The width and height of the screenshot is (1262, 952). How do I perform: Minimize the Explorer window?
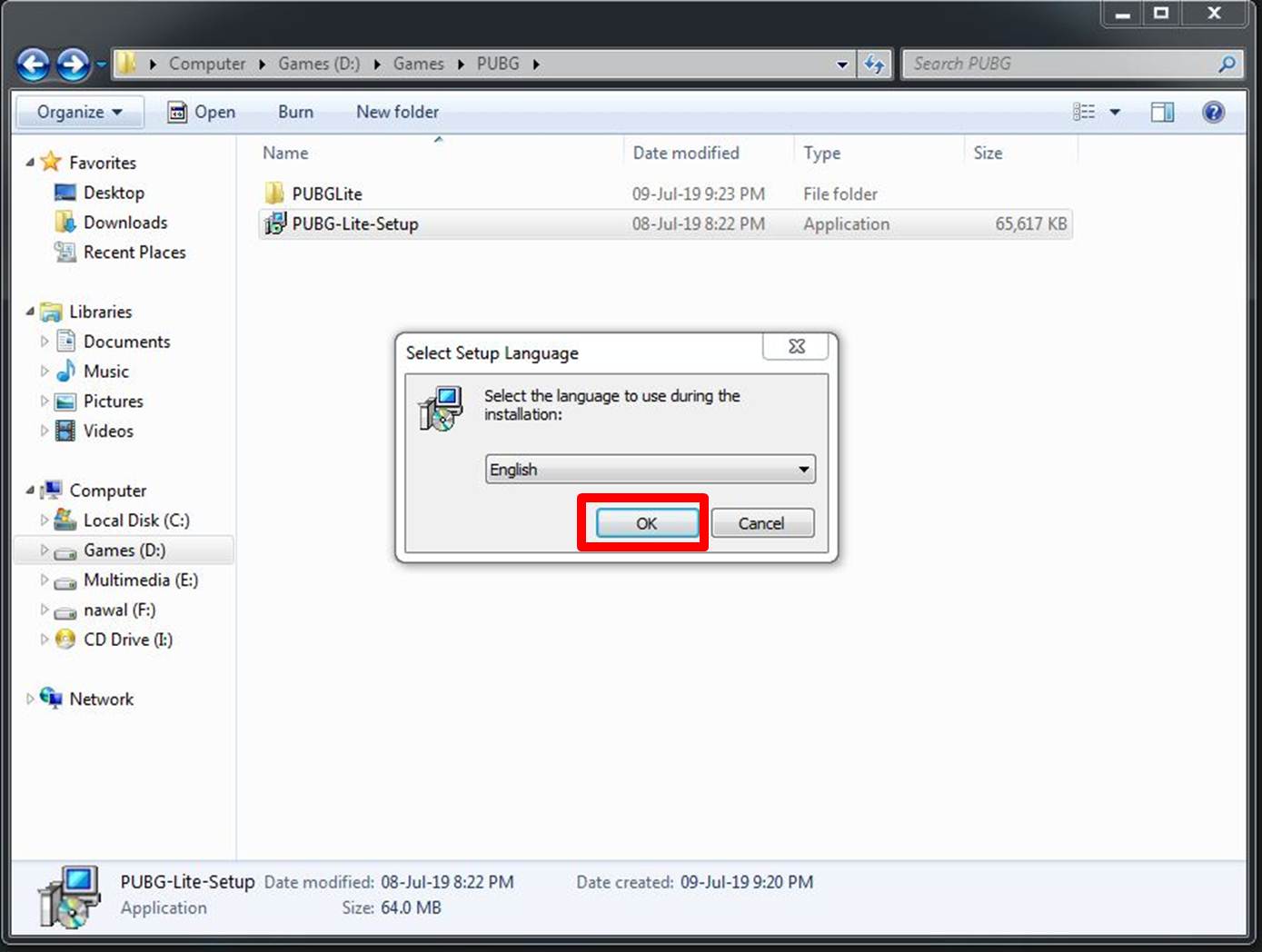[1123, 14]
